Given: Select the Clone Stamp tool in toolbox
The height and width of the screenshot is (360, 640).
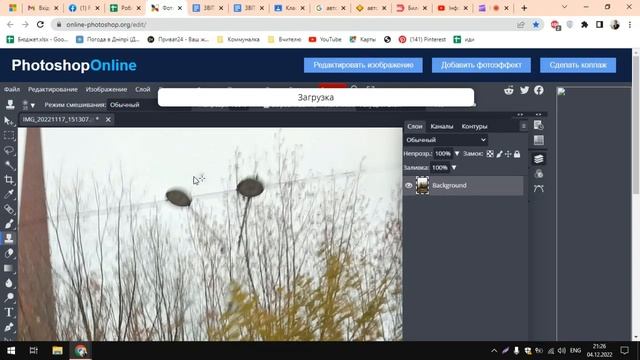Looking at the screenshot, I should [x=9, y=238].
